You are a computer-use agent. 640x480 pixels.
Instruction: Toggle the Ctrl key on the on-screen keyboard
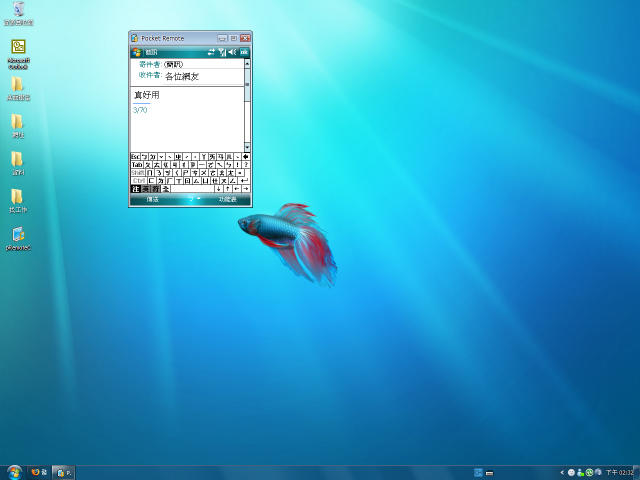[139, 180]
